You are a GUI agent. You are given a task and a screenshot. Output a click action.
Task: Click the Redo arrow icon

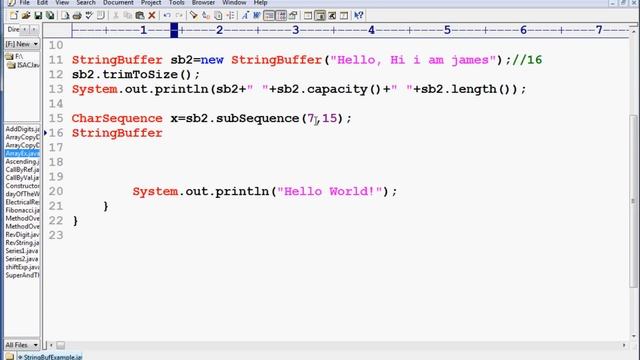pyautogui.click(x=179, y=16)
